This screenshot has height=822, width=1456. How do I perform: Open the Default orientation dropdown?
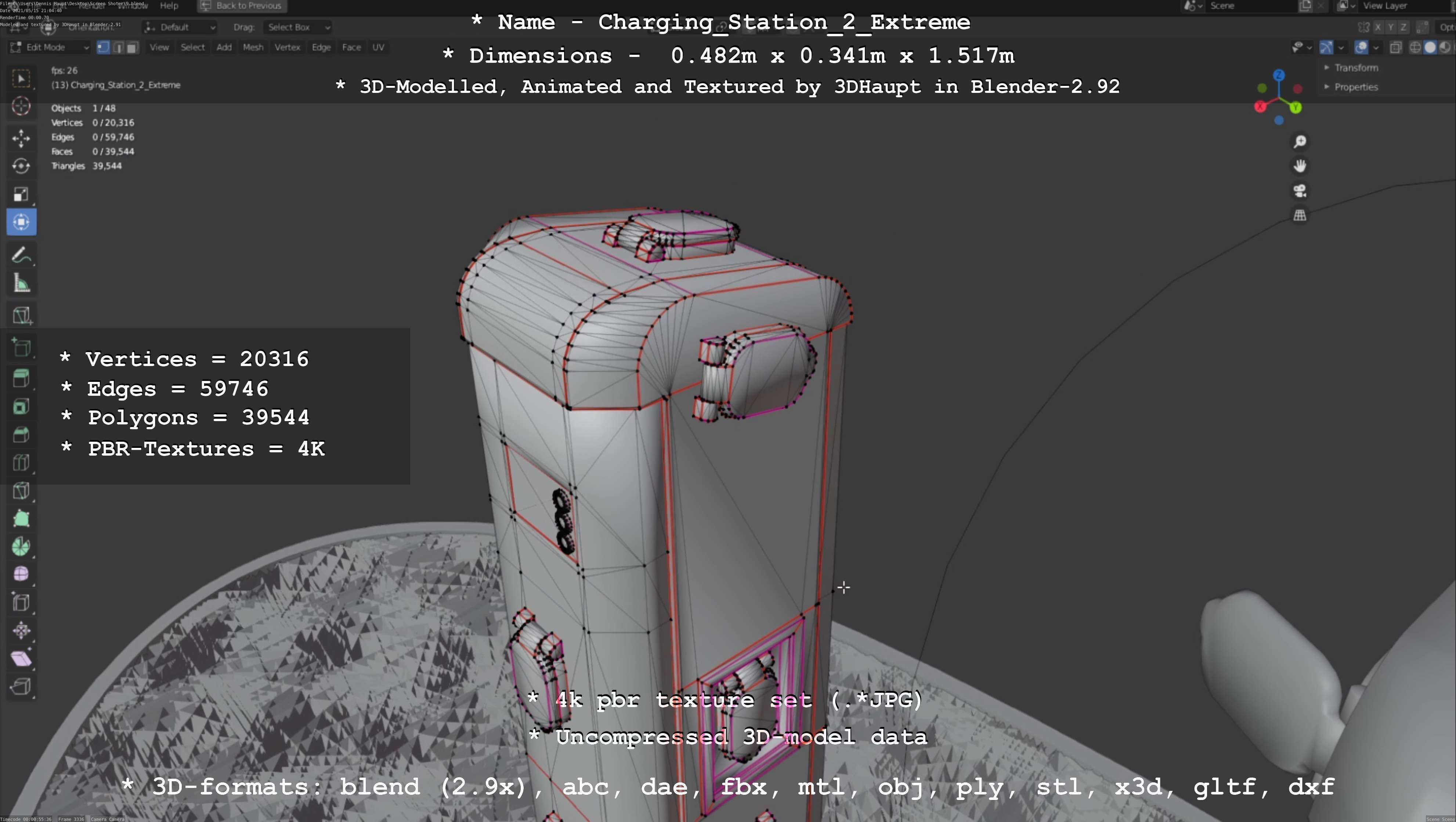[180, 27]
